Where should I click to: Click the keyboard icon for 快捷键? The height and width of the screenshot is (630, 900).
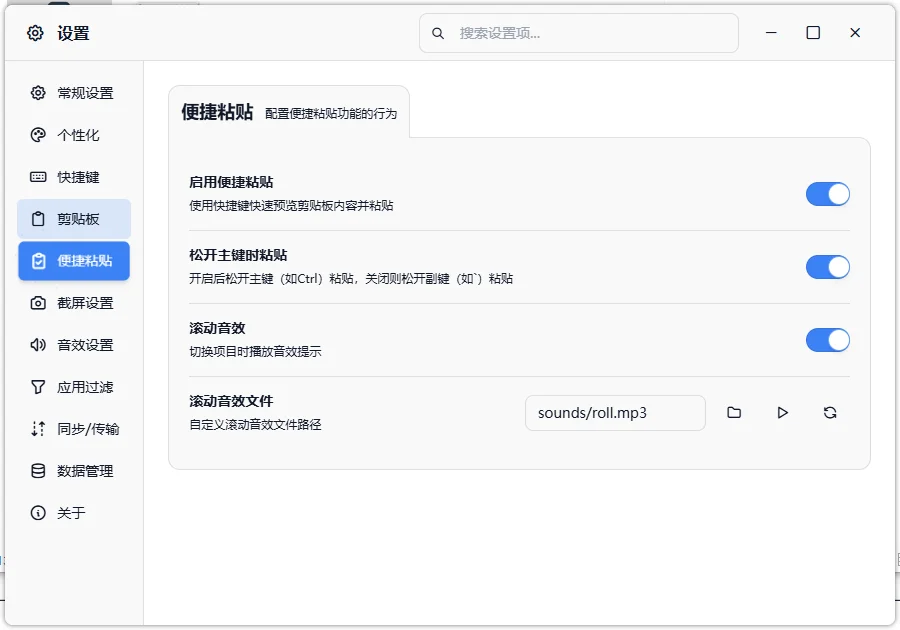click(38, 177)
